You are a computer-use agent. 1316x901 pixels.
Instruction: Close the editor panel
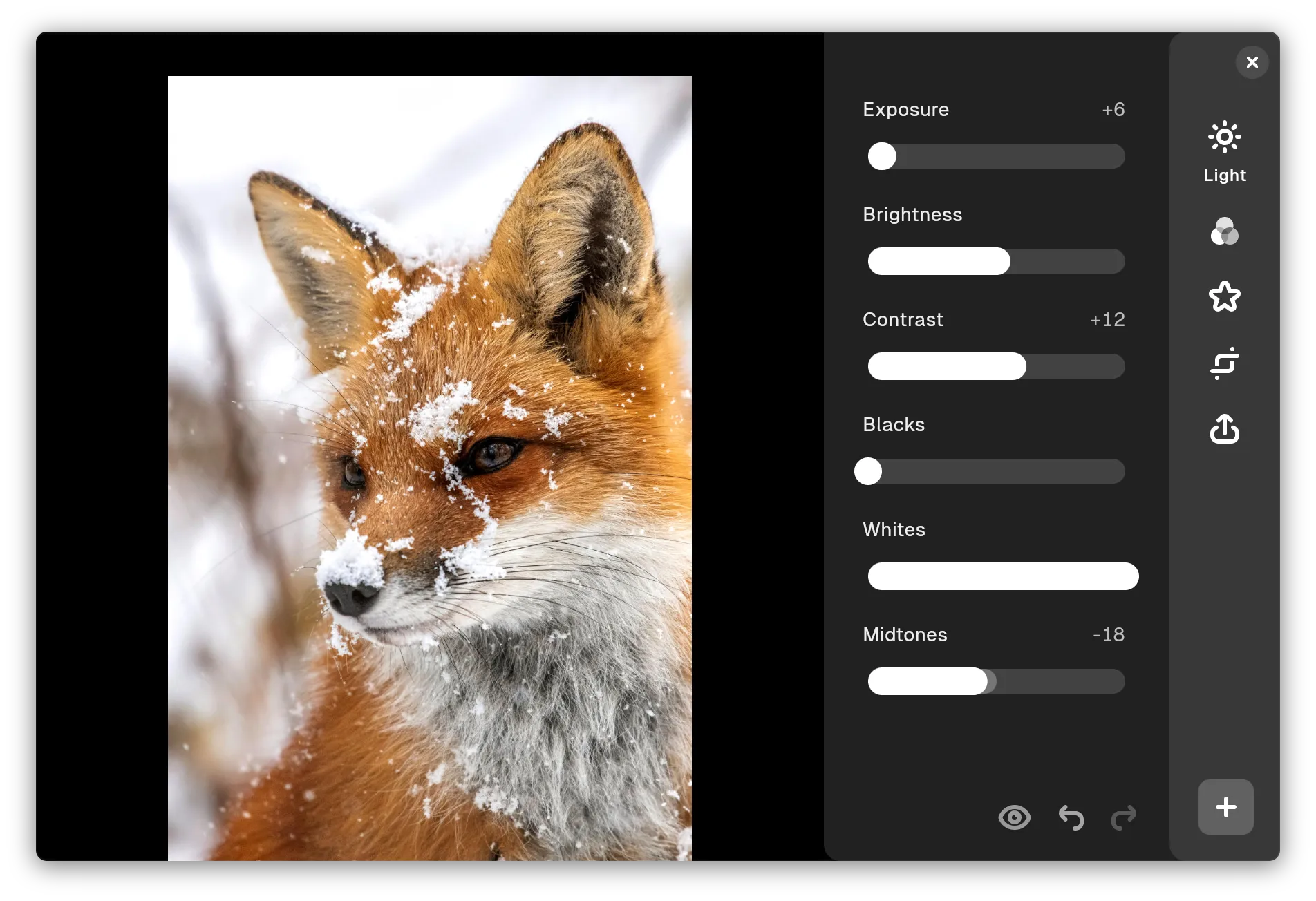coord(1252,62)
